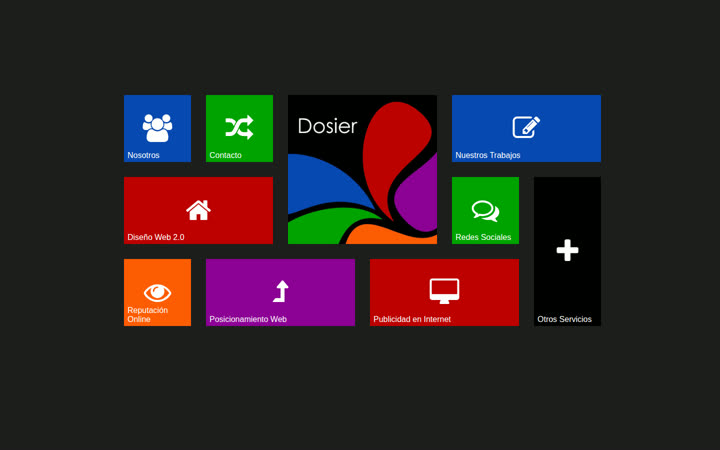The width and height of the screenshot is (720, 450).
Task: Select the Diseño Web 2.0 label
Action: 156,237
